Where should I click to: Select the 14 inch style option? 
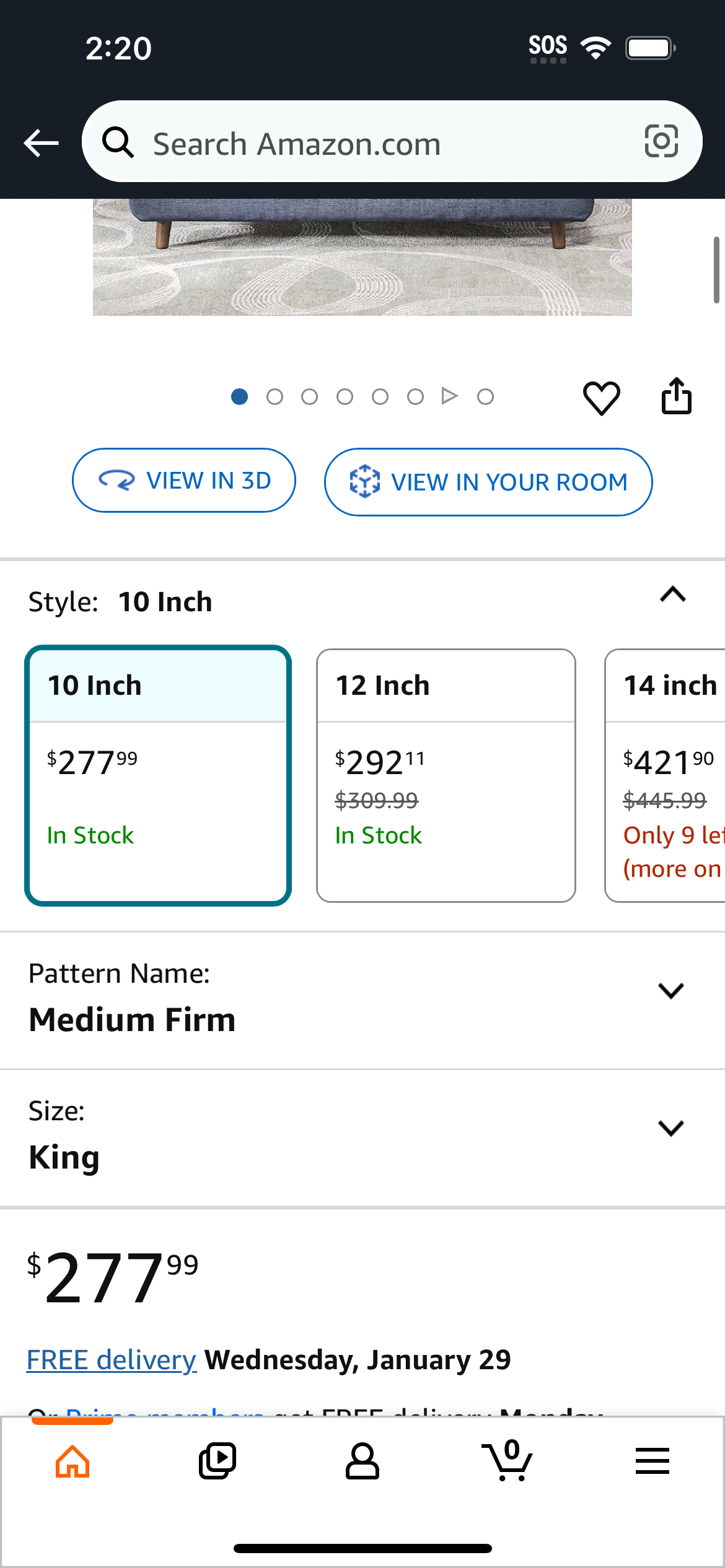[x=665, y=775]
